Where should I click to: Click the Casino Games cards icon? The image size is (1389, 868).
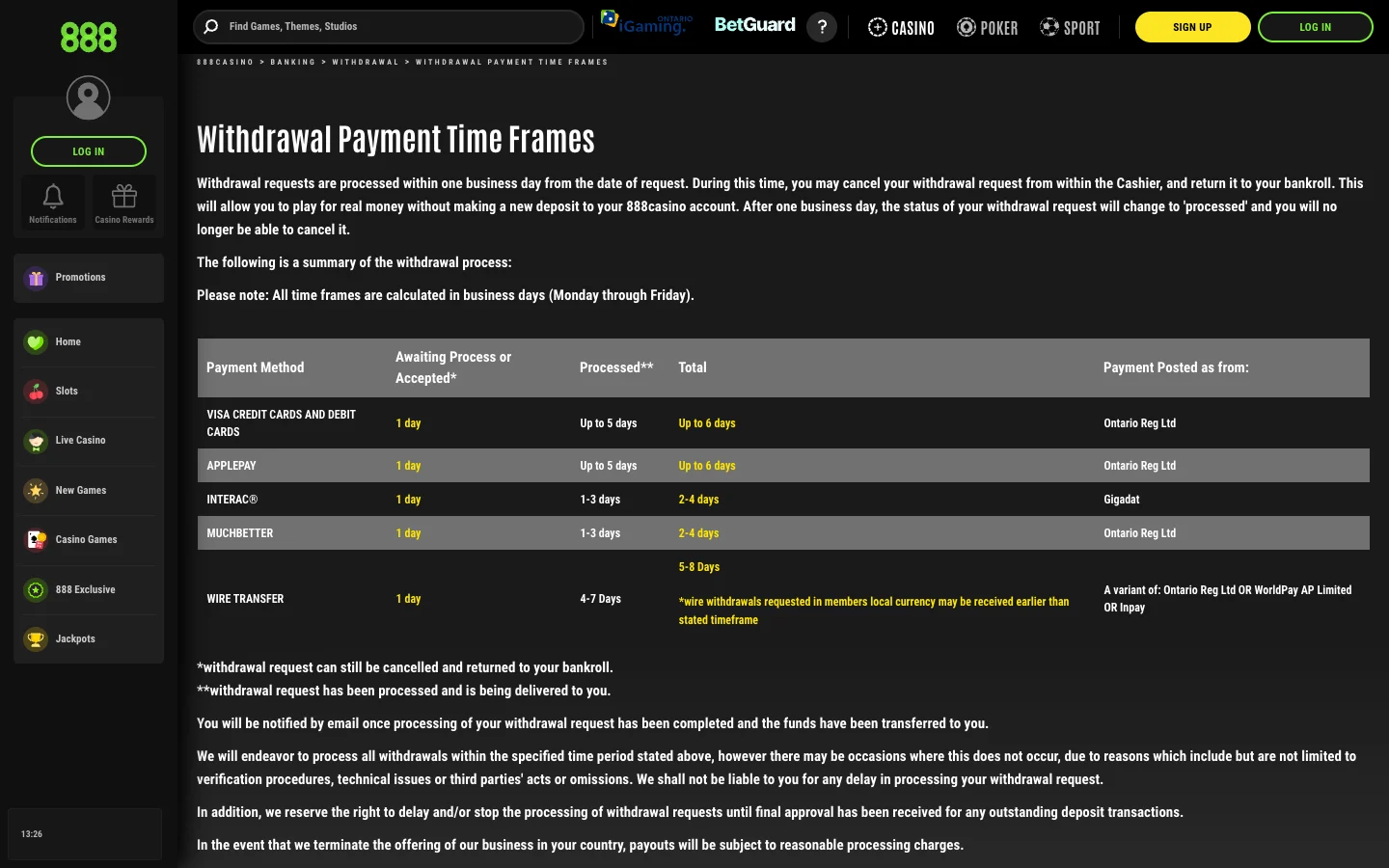click(36, 540)
